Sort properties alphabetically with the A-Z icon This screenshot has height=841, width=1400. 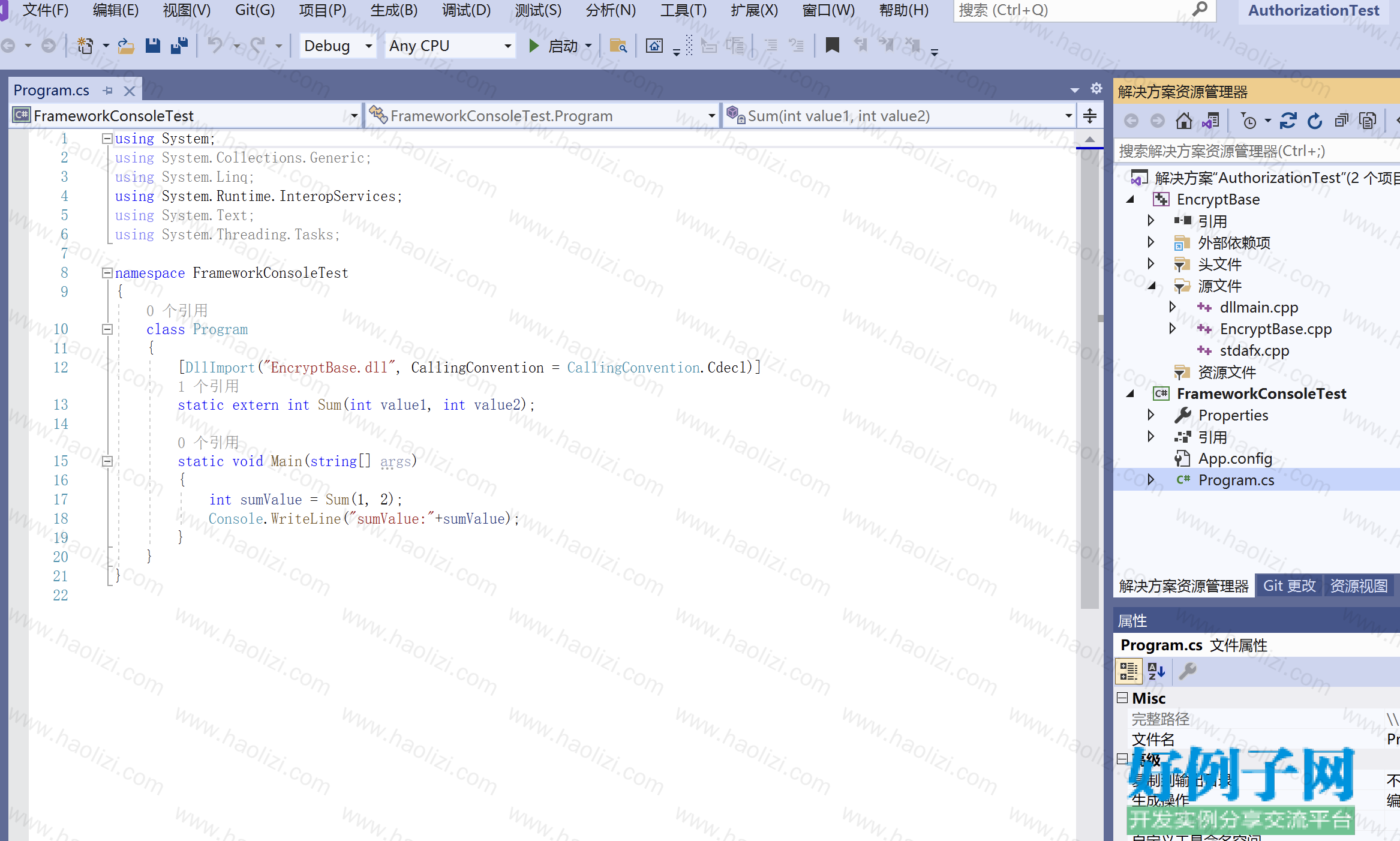pos(1156,671)
